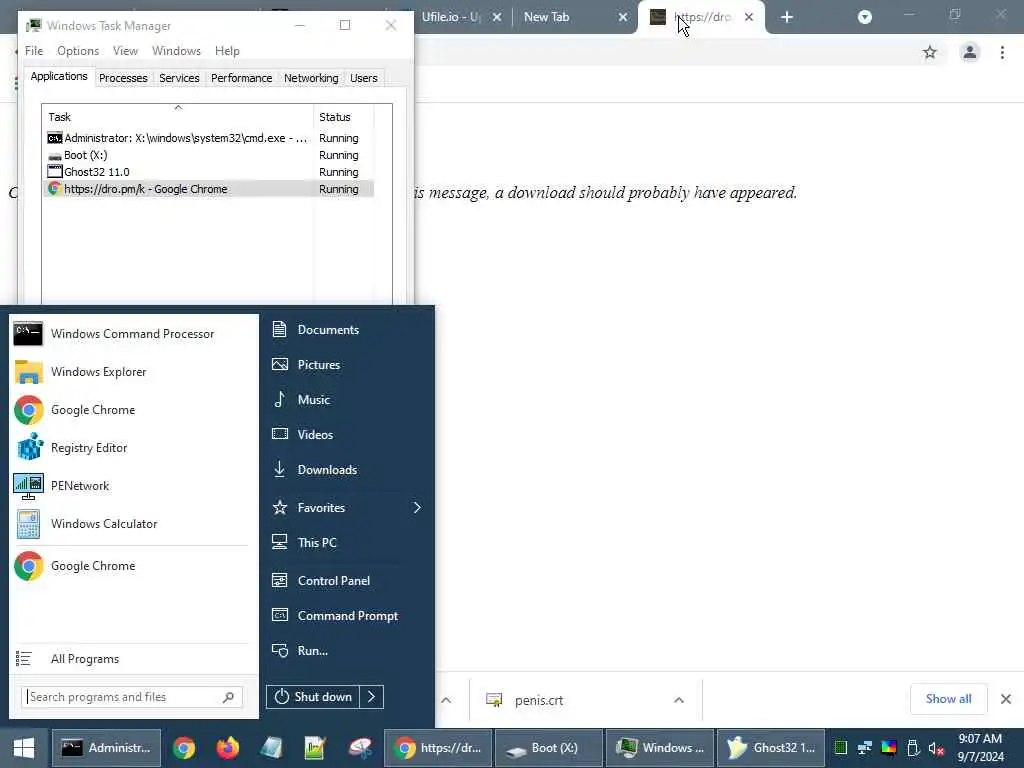Switch to the Performance tab

(x=242, y=78)
